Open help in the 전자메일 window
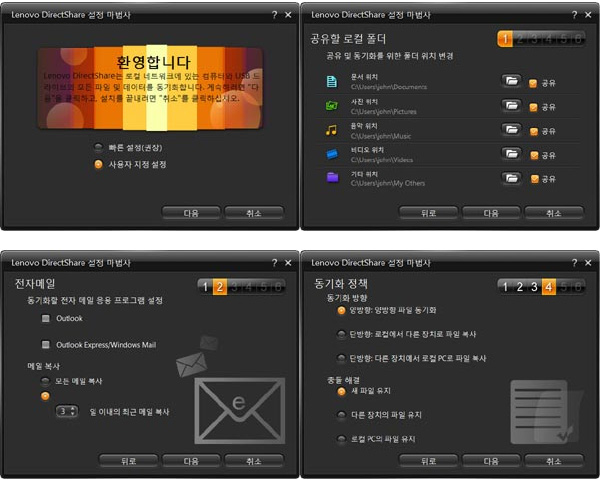The height and width of the screenshot is (481, 600). pos(274,263)
